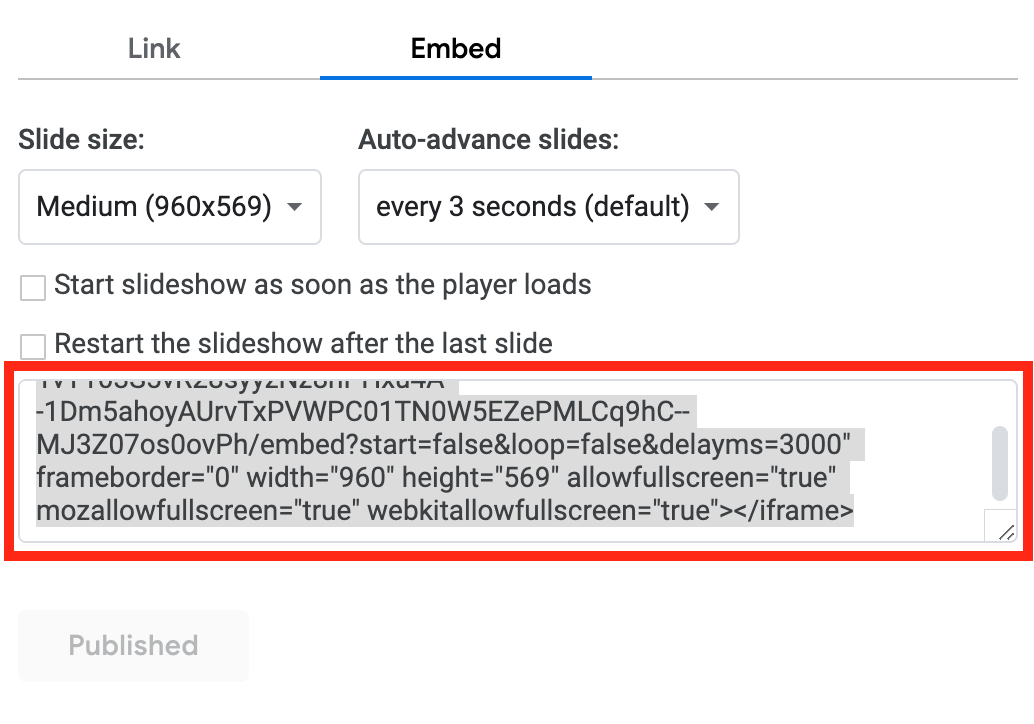Image resolution: width=1034 pixels, height=724 pixels.
Task: Open the every 3 seconds (default) dropdown
Action: tap(548, 207)
